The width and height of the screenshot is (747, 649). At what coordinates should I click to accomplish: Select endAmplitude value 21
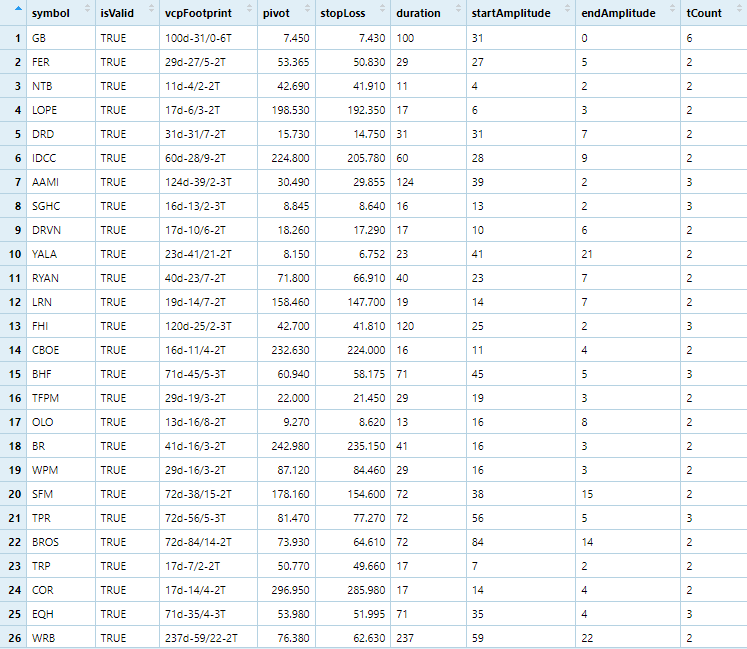[628, 254]
